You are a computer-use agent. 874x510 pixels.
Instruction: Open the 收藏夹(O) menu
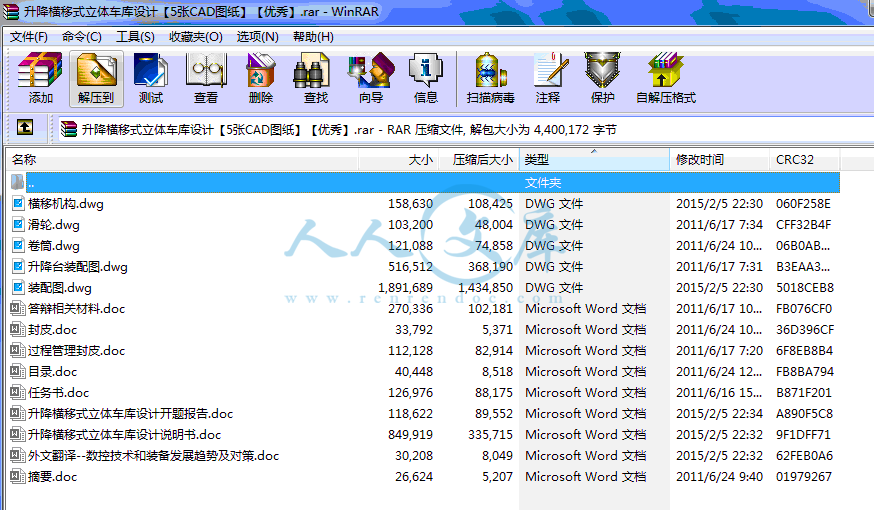coord(196,37)
